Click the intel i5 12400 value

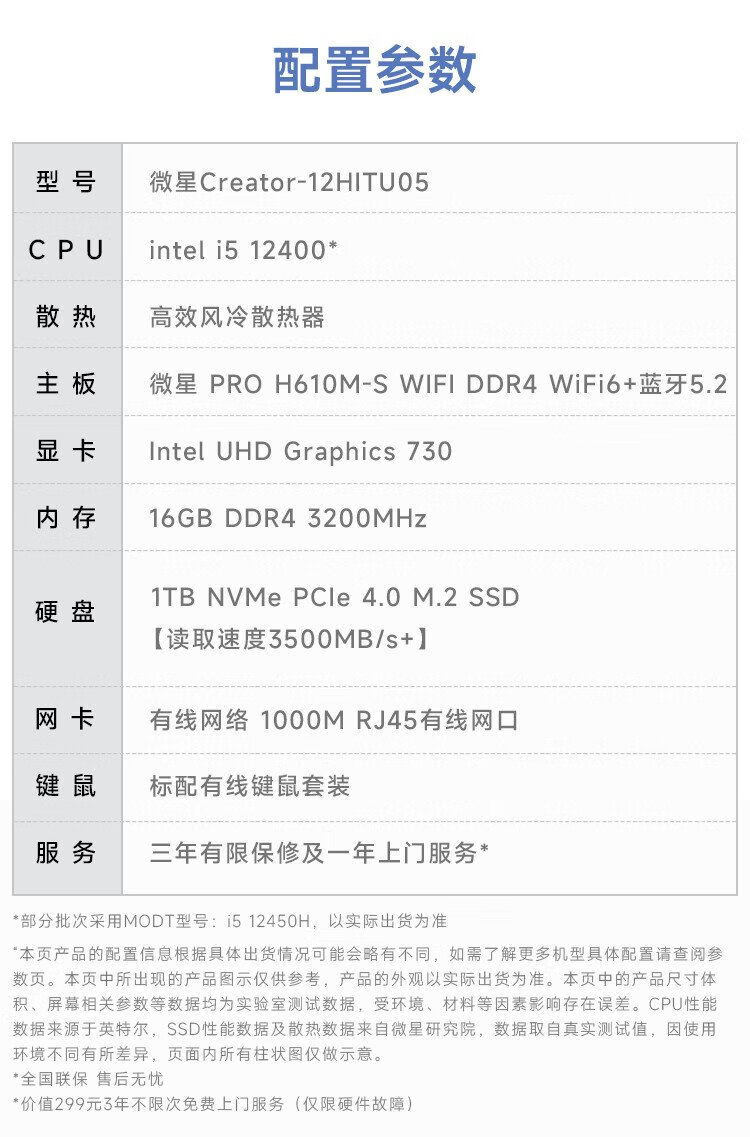(x=243, y=250)
